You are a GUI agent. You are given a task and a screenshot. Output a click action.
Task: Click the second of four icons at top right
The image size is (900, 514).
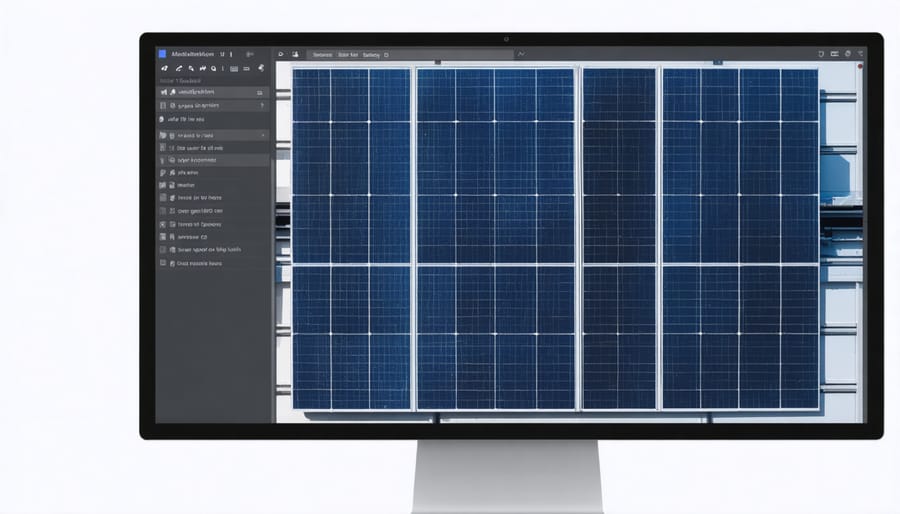[x=835, y=54]
